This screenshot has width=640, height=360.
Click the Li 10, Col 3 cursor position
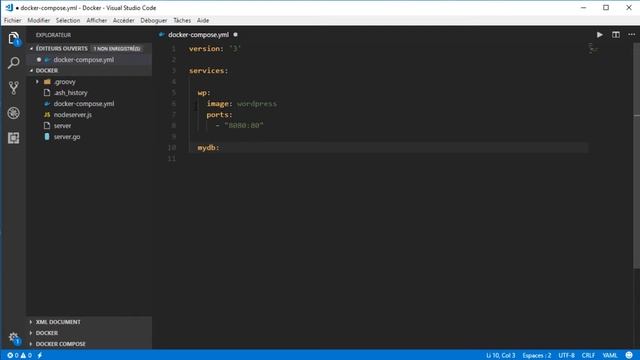coord(500,356)
